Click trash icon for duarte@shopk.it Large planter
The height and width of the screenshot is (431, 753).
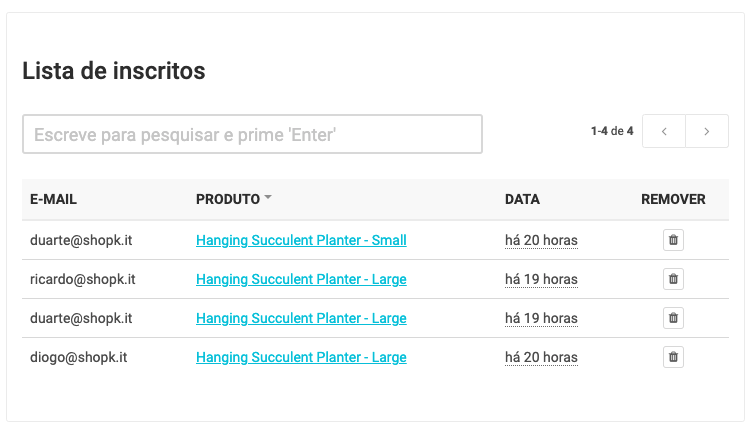tap(673, 318)
